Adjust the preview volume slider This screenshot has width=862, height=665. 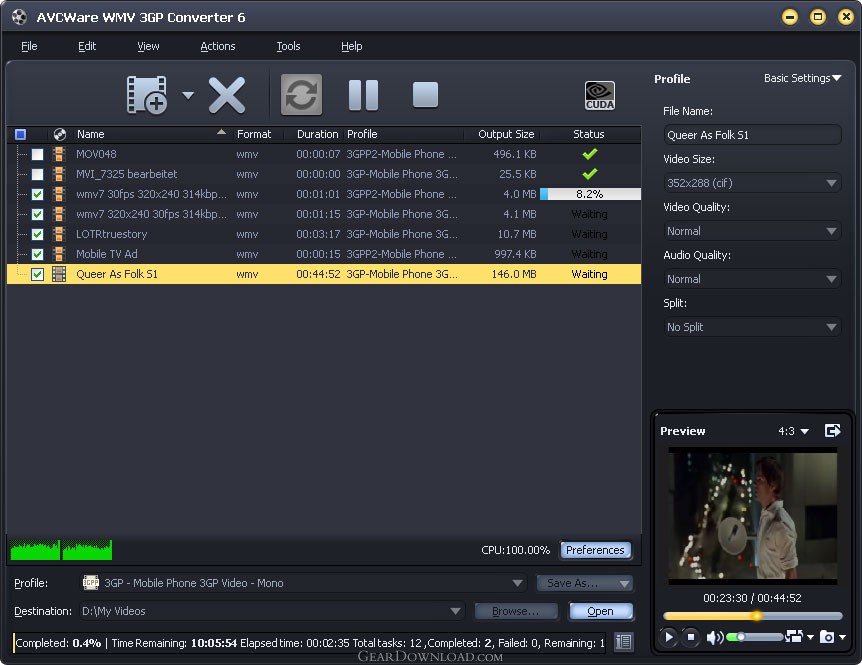click(x=754, y=637)
